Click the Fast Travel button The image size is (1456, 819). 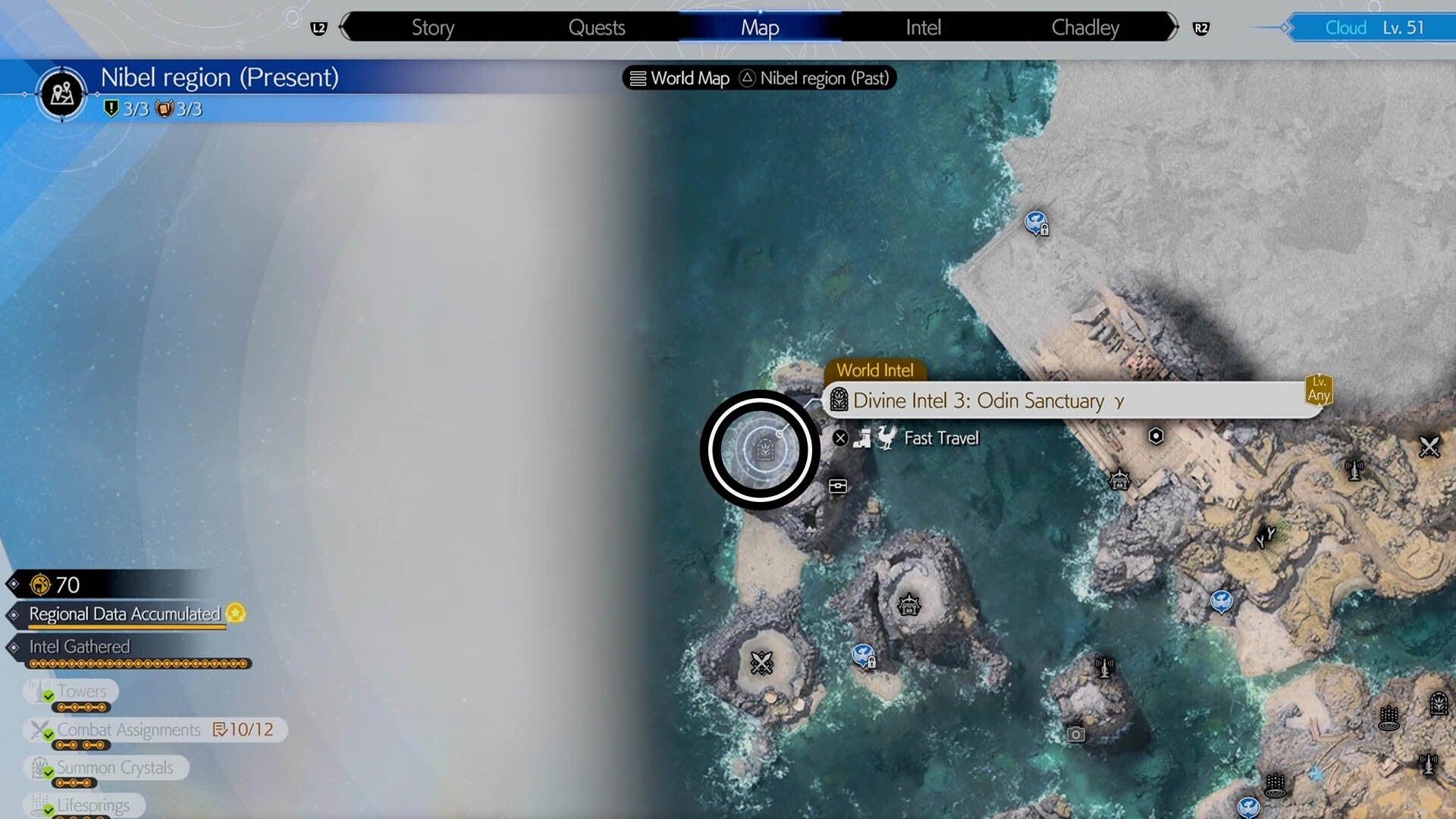942,438
